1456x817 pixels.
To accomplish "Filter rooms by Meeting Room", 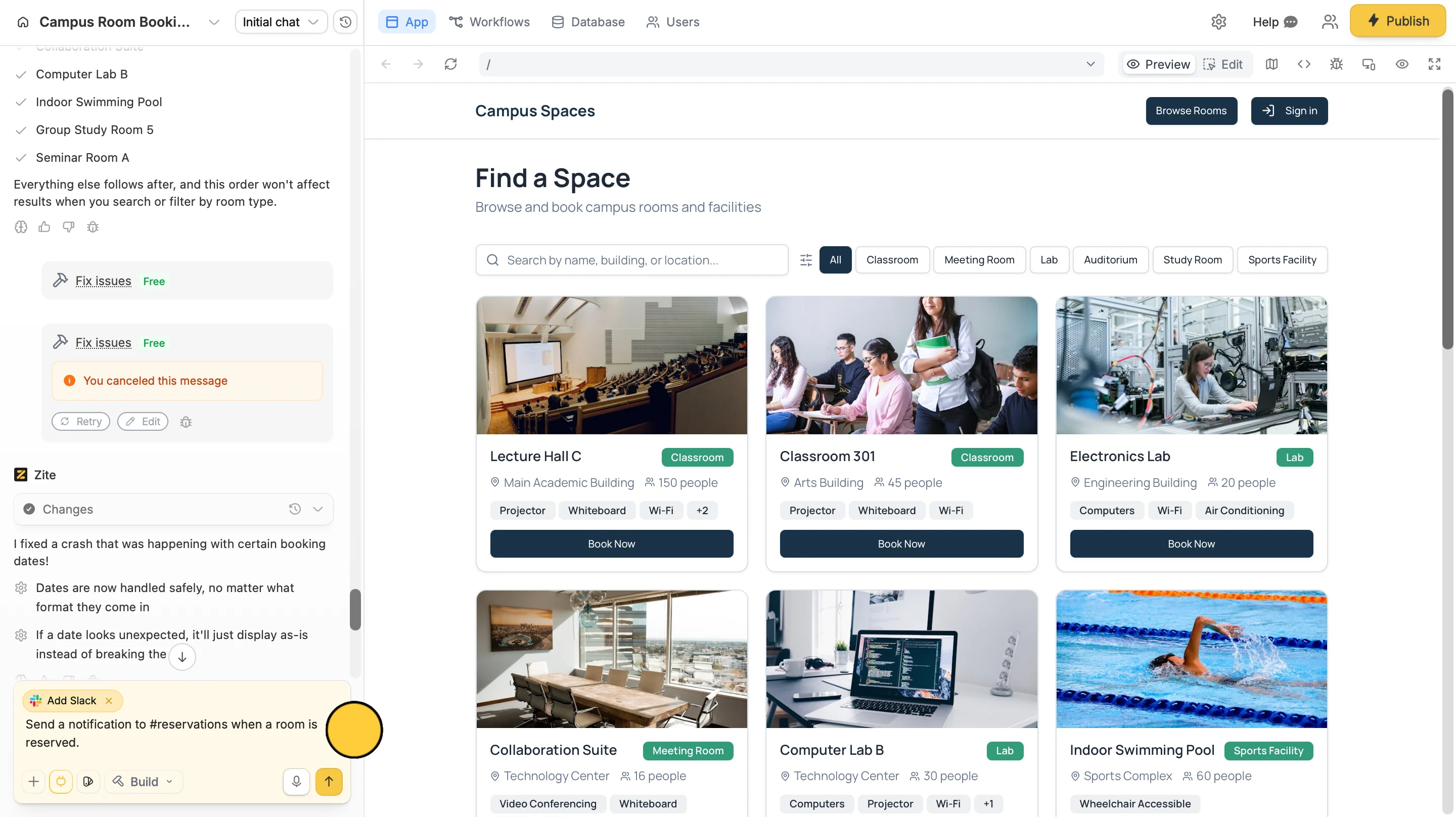I will [x=979, y=260].
